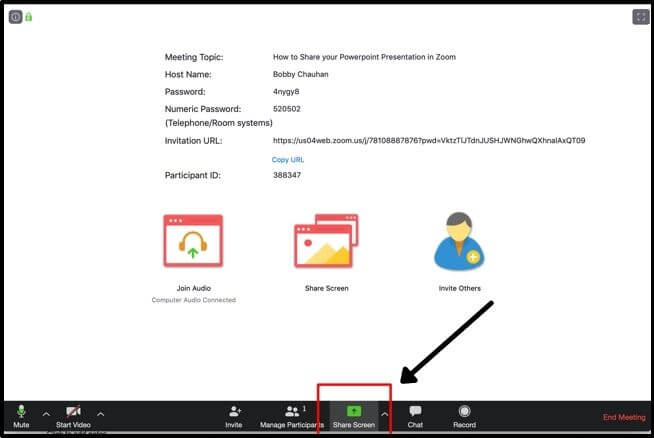The image size is (654, 438).
Task: Click the Invite Others person icon
Action: [x=459, y=243]
